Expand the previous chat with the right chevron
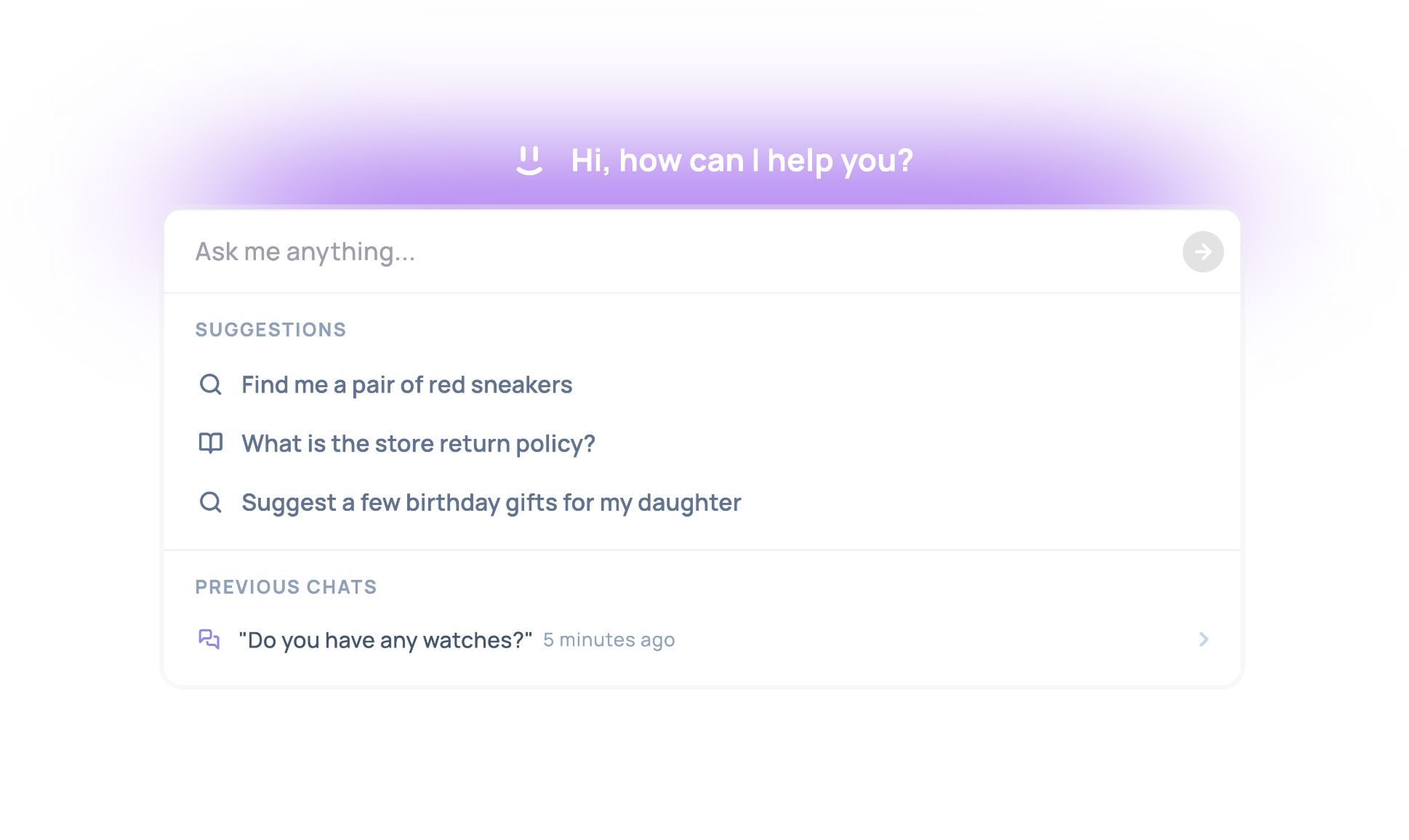Screen dimensions: 1409x840 [x=1203, y=639]
